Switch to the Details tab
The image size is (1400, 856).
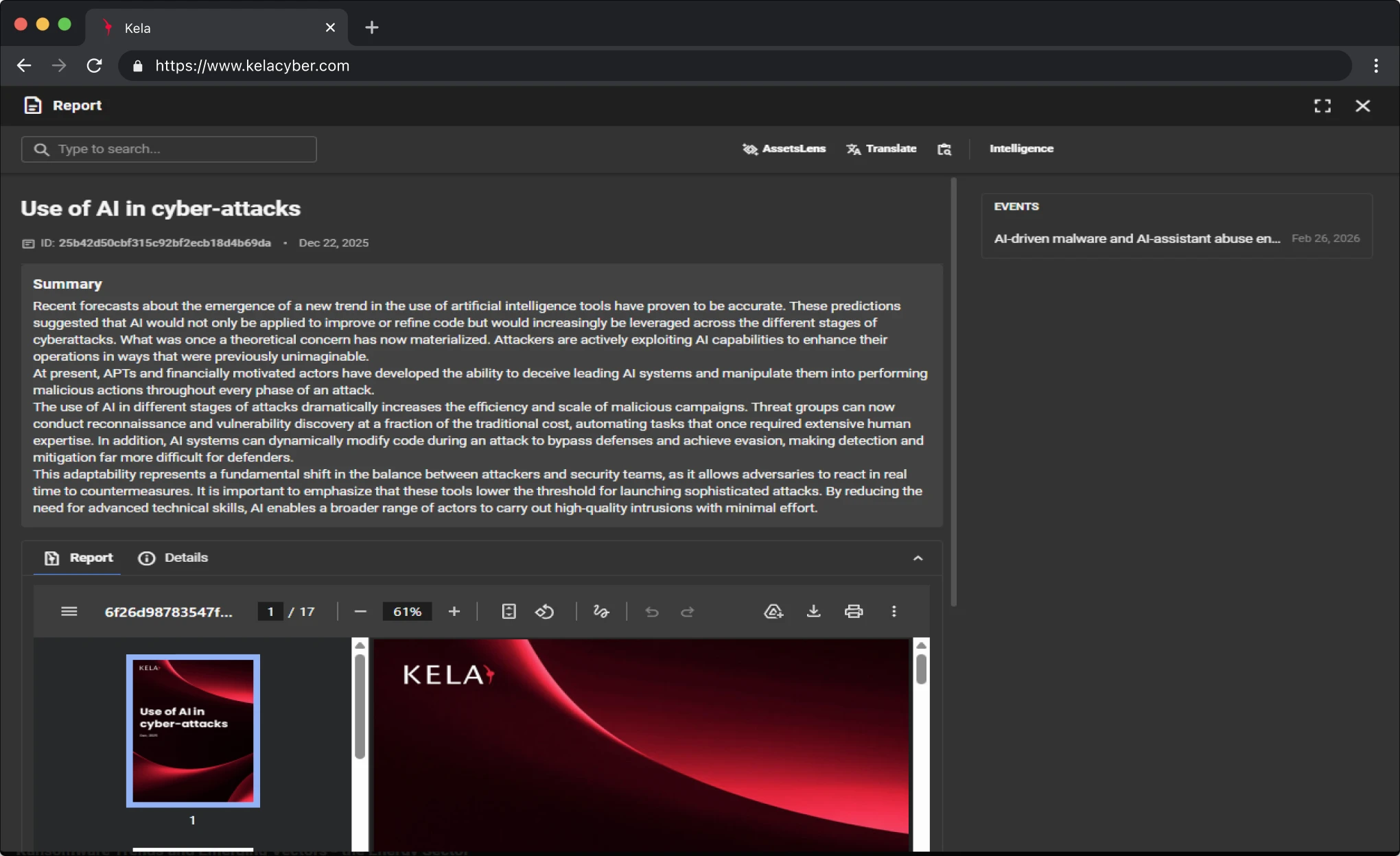pos(173,558)
